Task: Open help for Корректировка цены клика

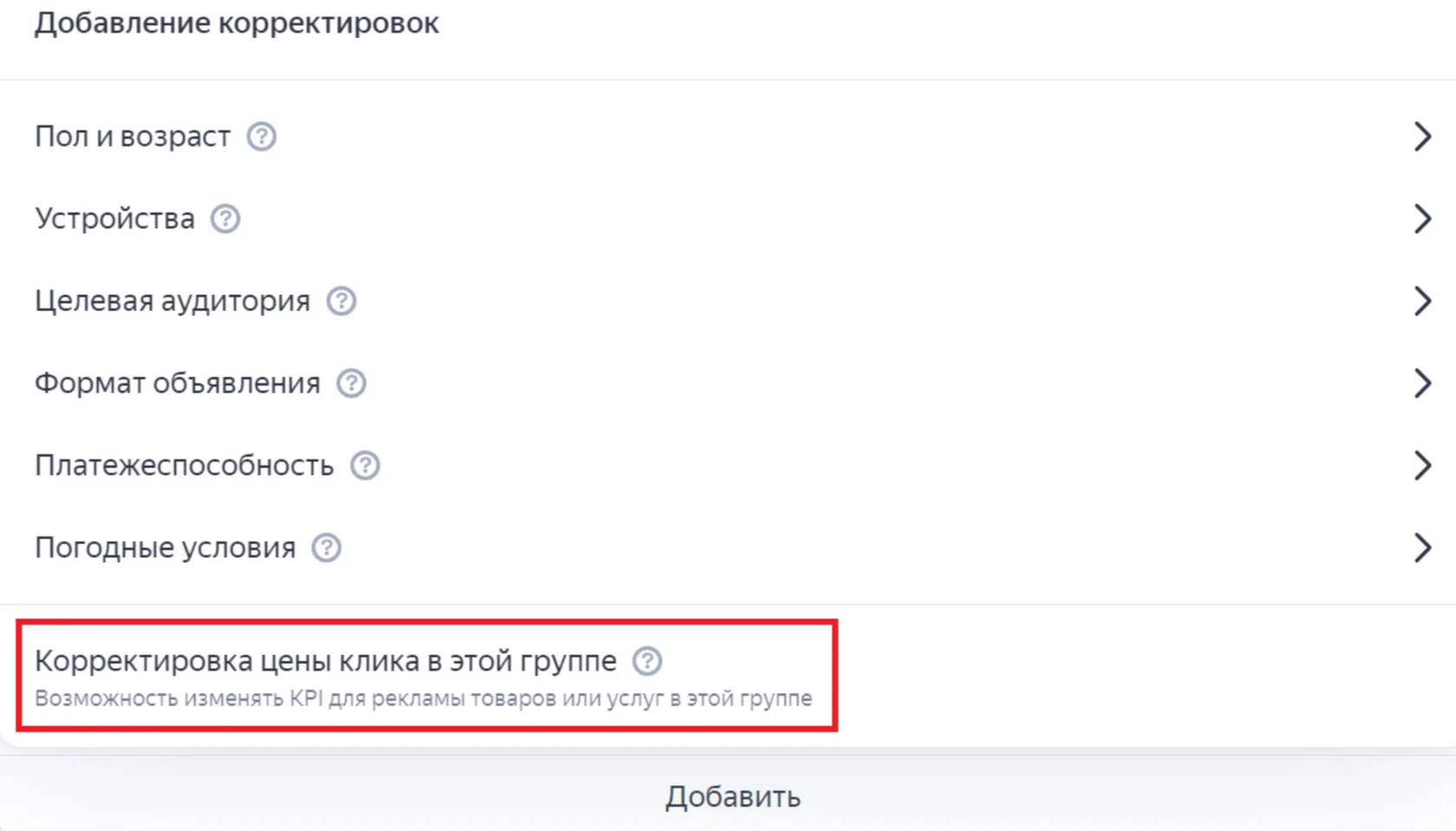Action: [647, 661]
